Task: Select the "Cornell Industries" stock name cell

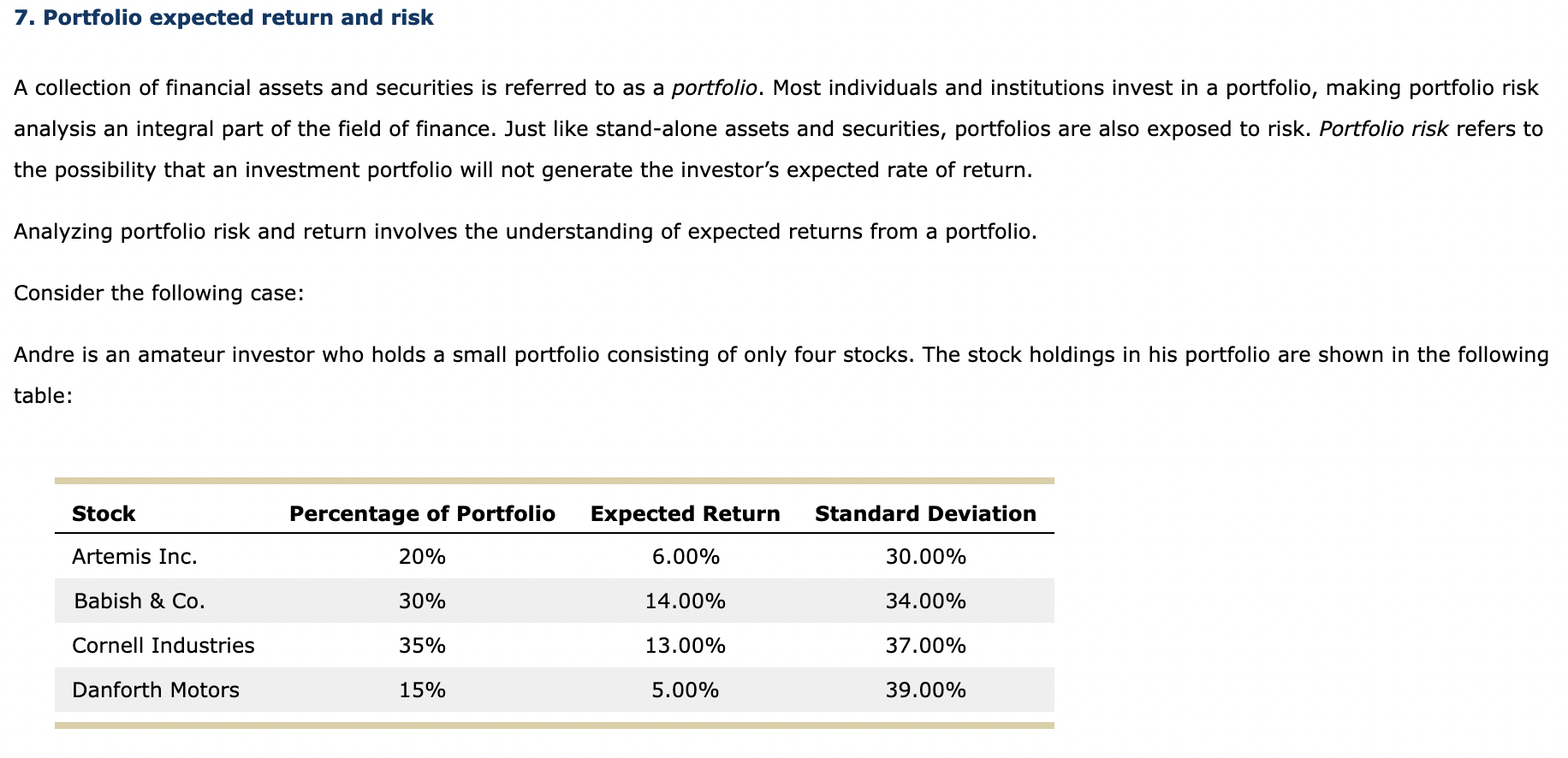Action: coord(163,646)
